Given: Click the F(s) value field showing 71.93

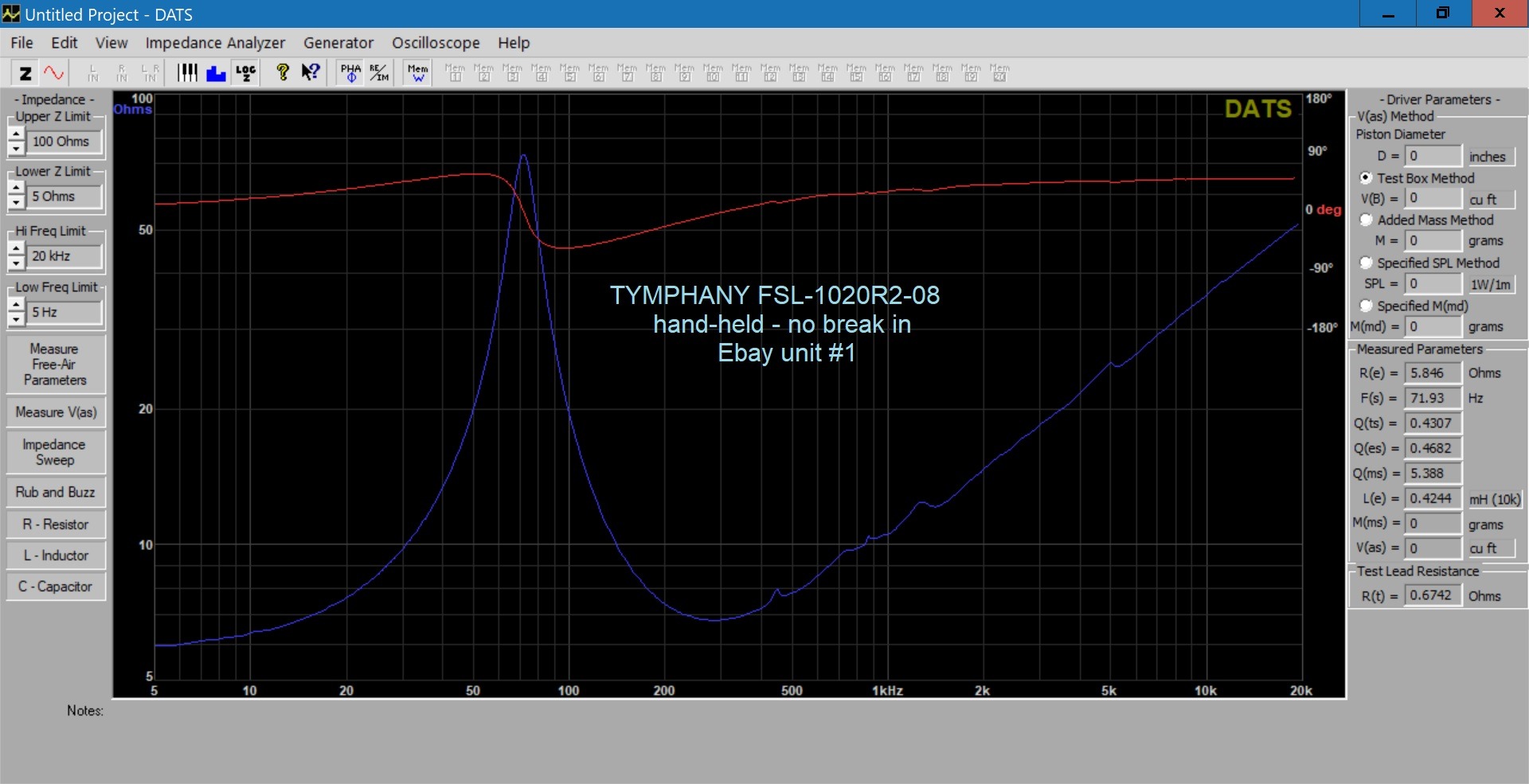Looking at the screenshot, I should (1433, 398).
